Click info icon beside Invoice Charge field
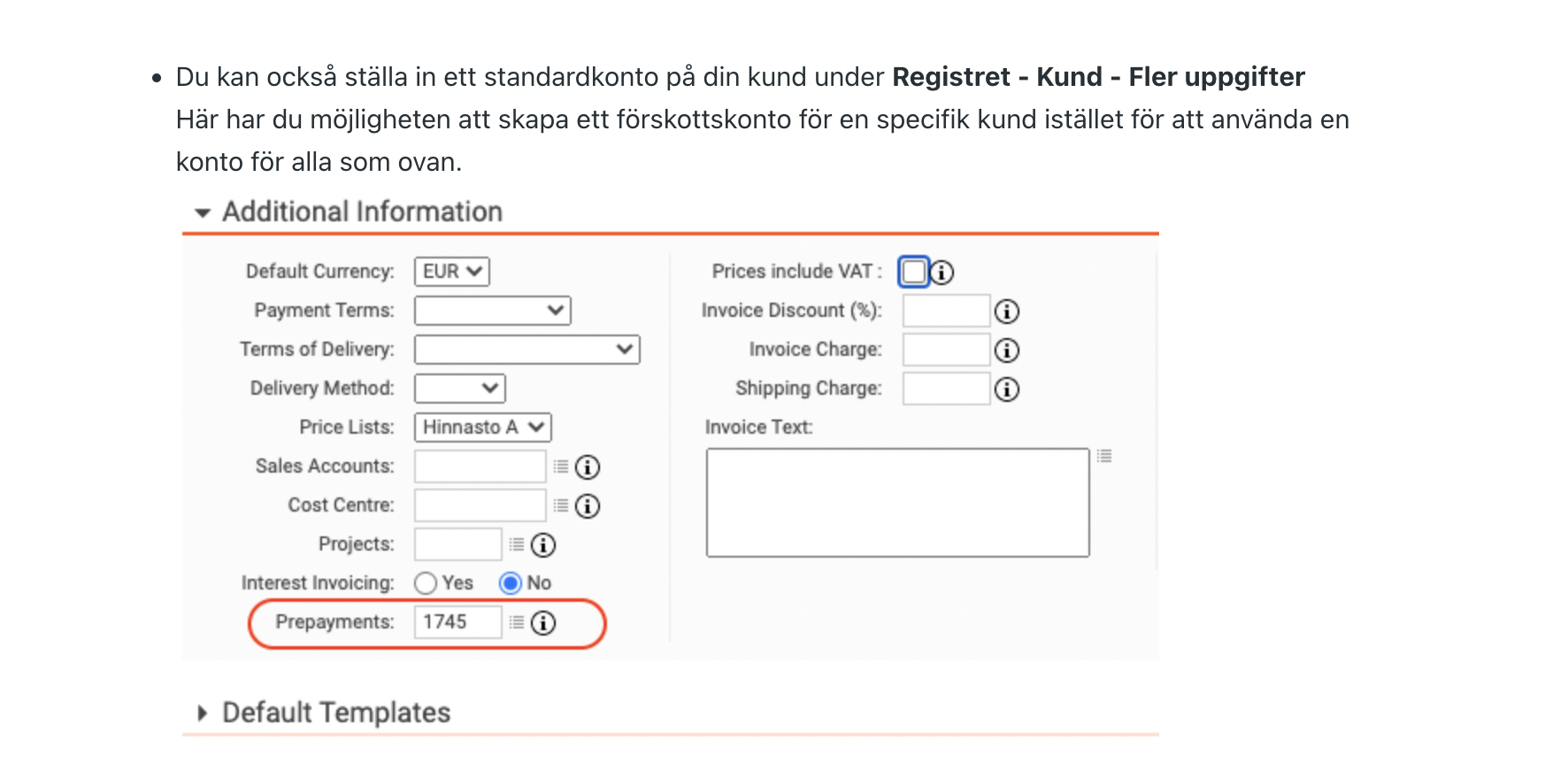The height and width of the screenshot is (770, 1568). click(x=1006, y=350)
